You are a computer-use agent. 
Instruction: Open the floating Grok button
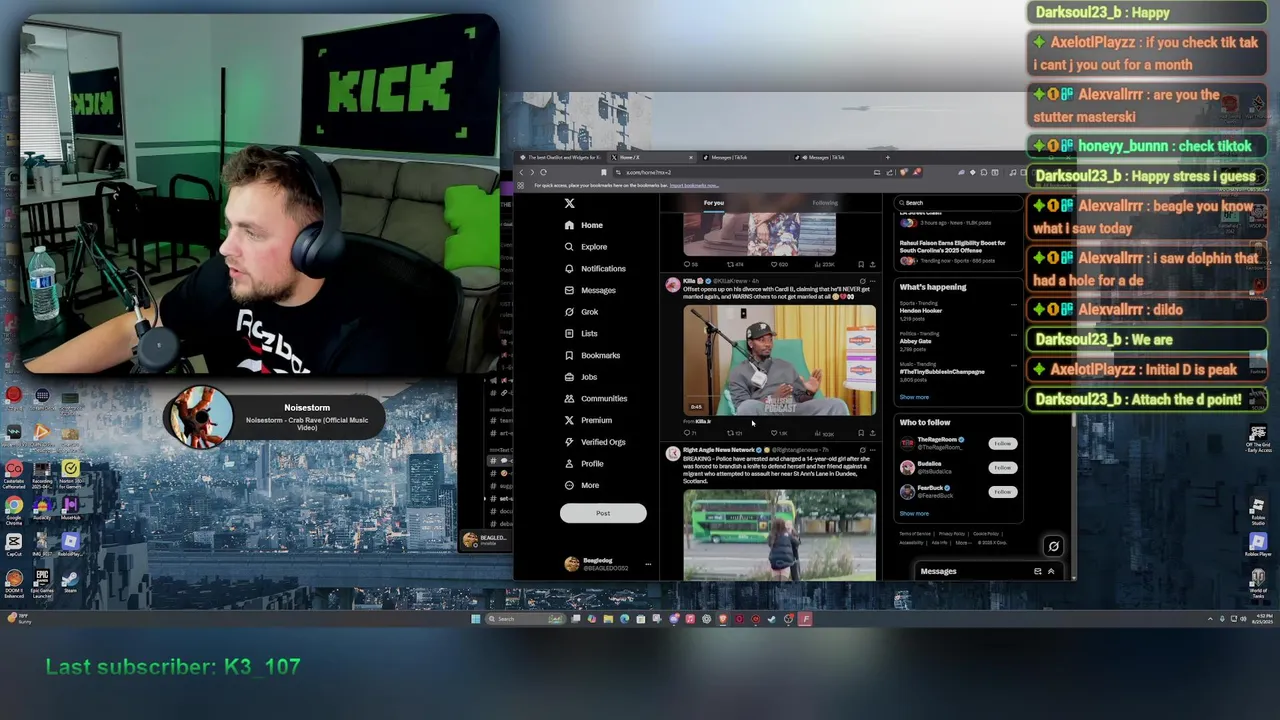pos(1053,546)
